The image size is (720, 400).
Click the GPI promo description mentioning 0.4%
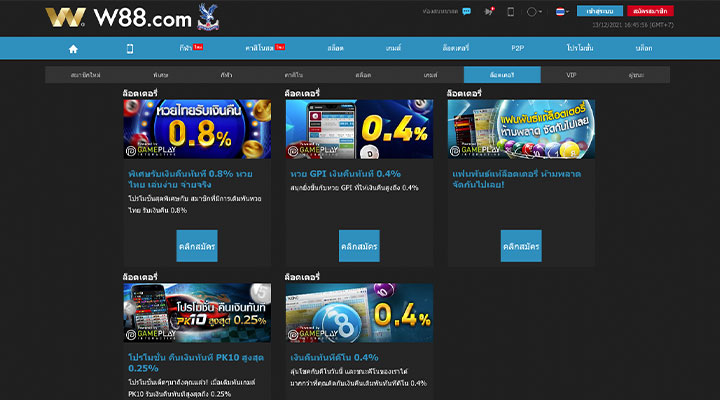(x=354, y=188)
